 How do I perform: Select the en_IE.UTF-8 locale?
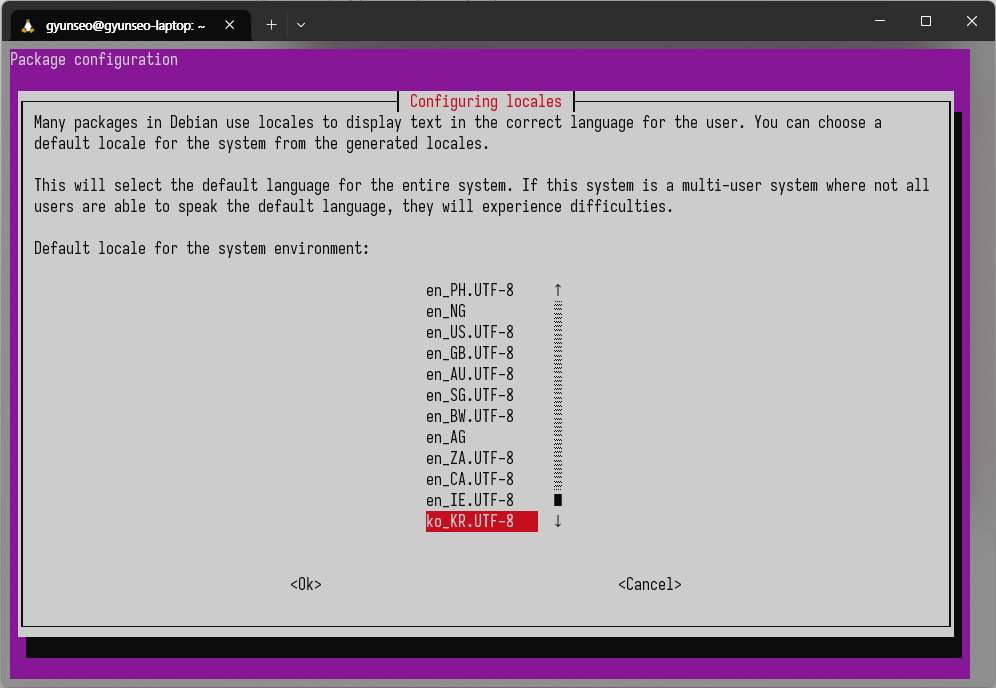pyautogui.click(x=469, y=500)
